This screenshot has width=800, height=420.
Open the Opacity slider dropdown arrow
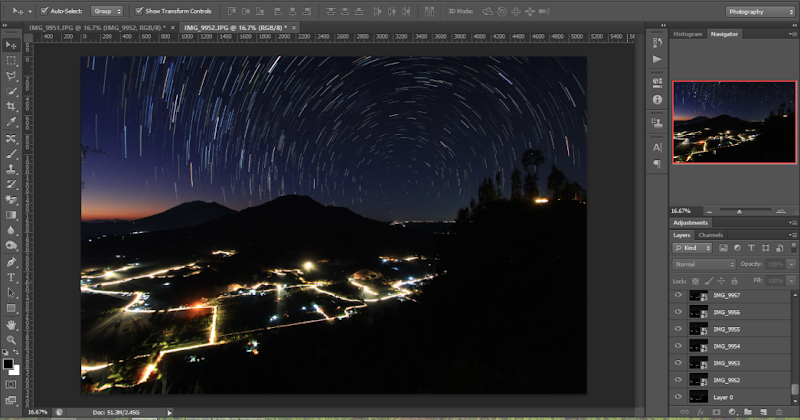point(791,264)
